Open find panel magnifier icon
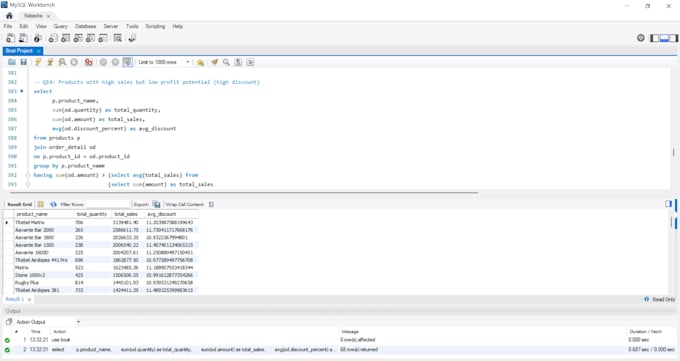Viewport: 680px width, 361px height. [226, 62]
